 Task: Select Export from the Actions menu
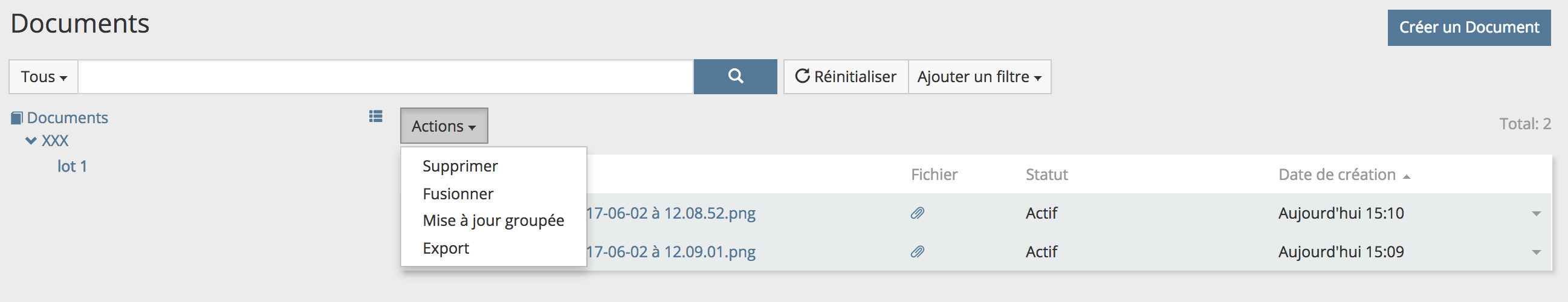click(x=445, y=248)
